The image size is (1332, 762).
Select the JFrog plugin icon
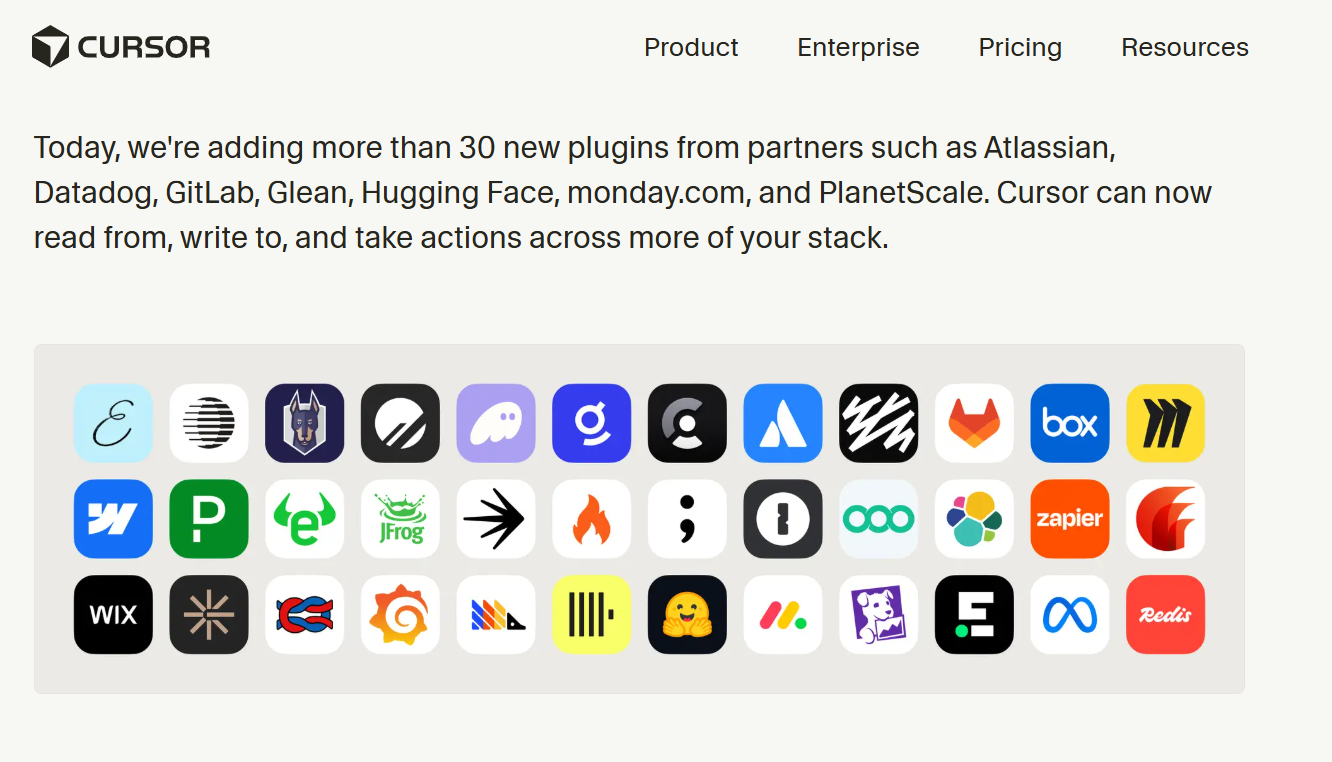tap(400, 519)
